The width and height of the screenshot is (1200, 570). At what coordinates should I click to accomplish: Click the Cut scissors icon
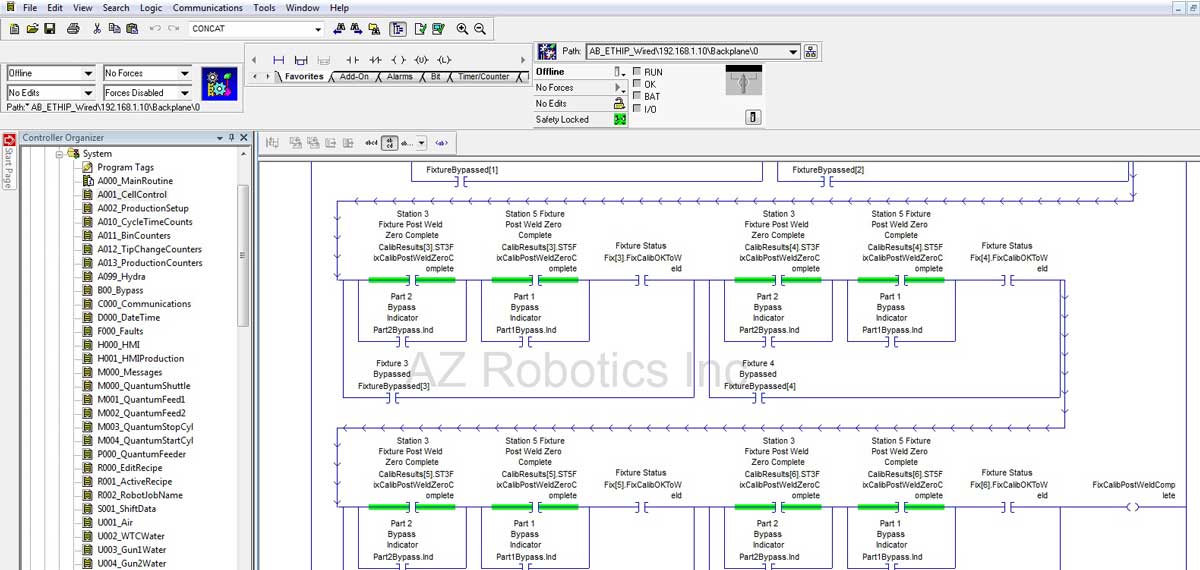click(x=98, y=29)
